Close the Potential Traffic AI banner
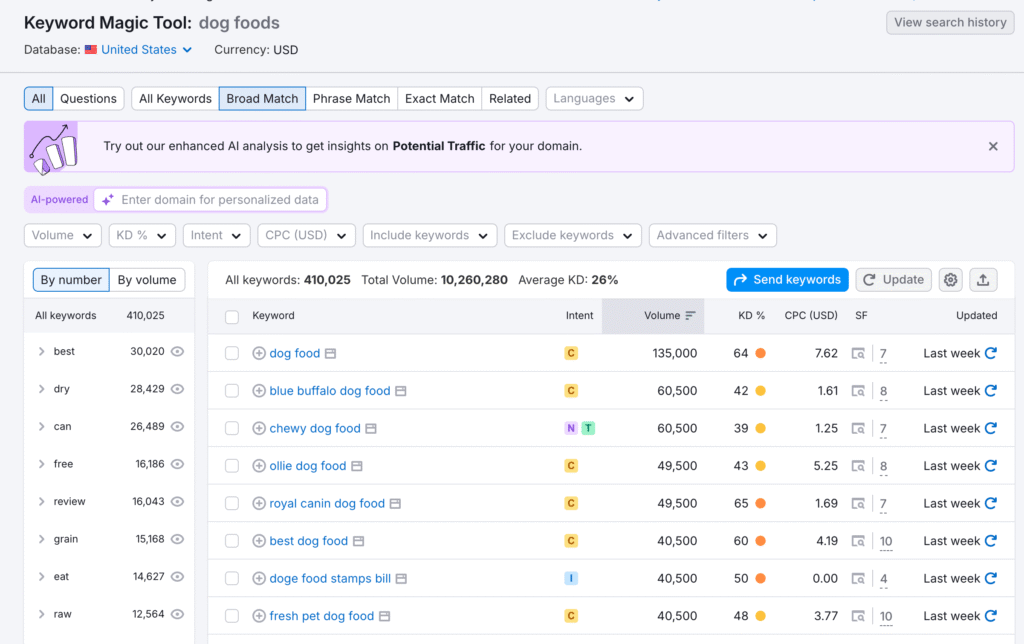Image resolution: width=1024 pixels, height=644 pixels. 993,145
